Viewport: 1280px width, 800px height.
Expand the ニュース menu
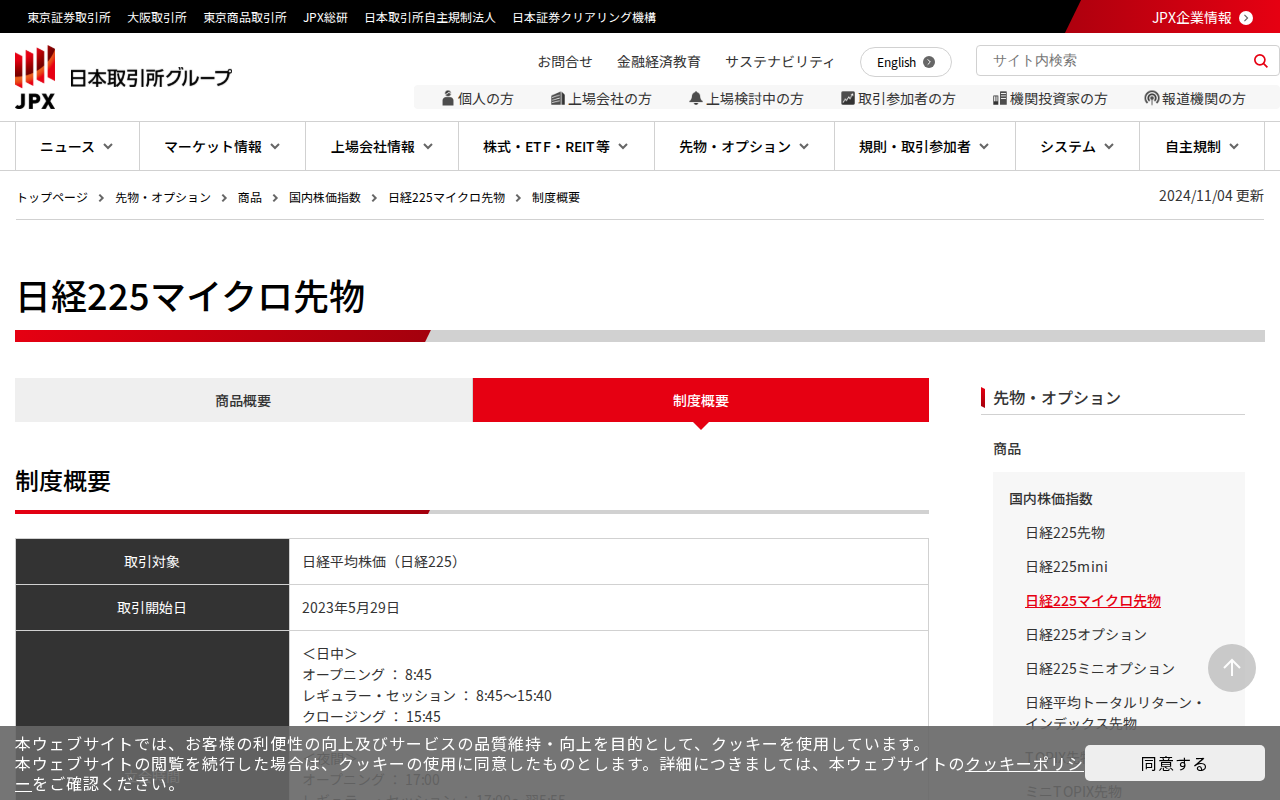coord(77,146)
